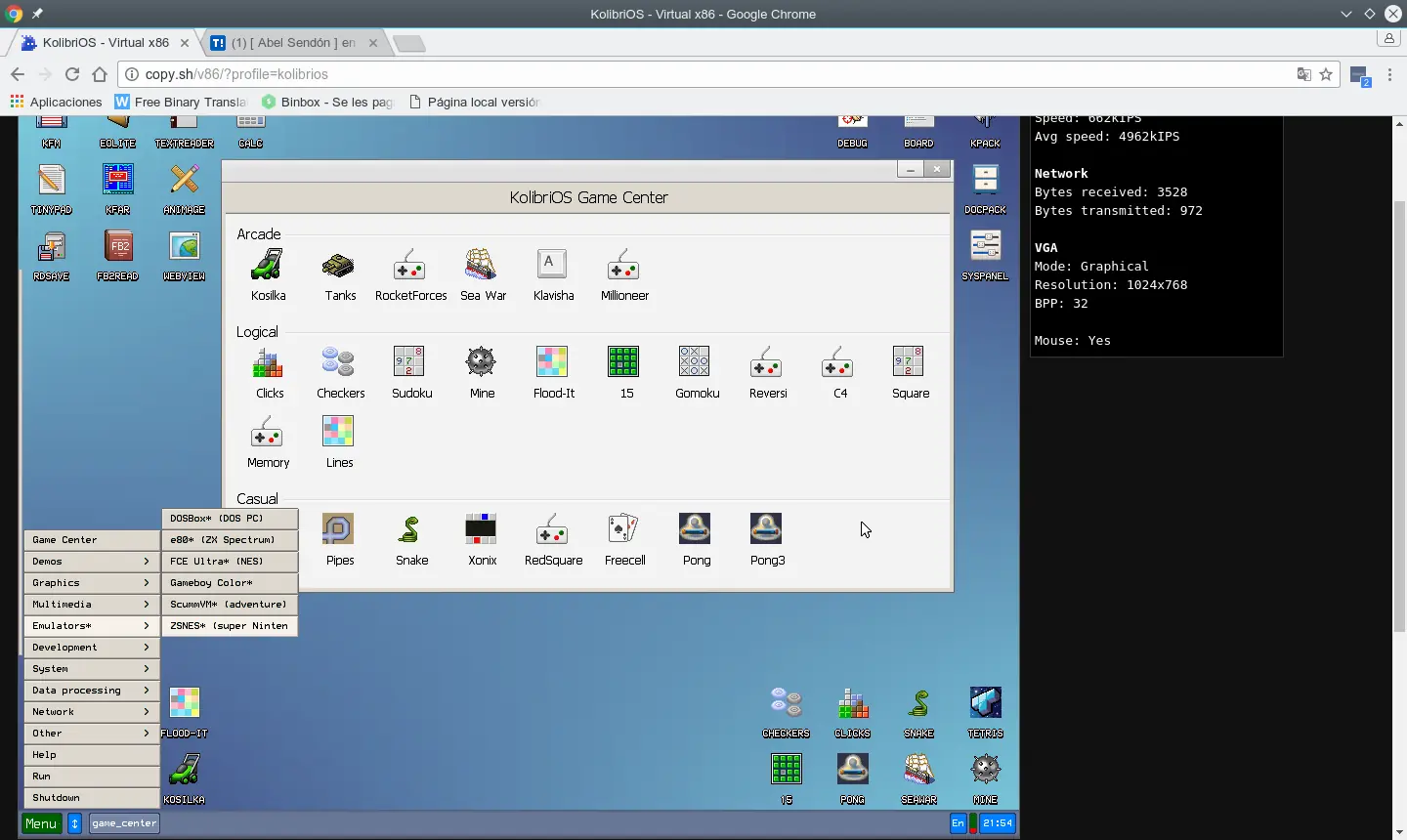Choose Shutdown from the start menu

92,798
